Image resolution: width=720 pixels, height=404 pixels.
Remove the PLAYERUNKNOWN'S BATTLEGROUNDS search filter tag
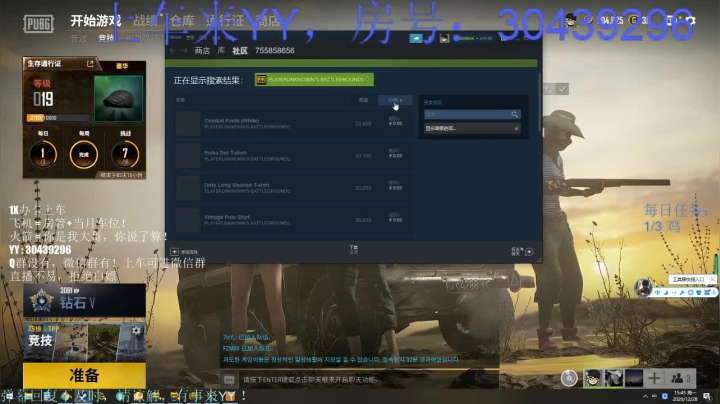tap(367, 79)
